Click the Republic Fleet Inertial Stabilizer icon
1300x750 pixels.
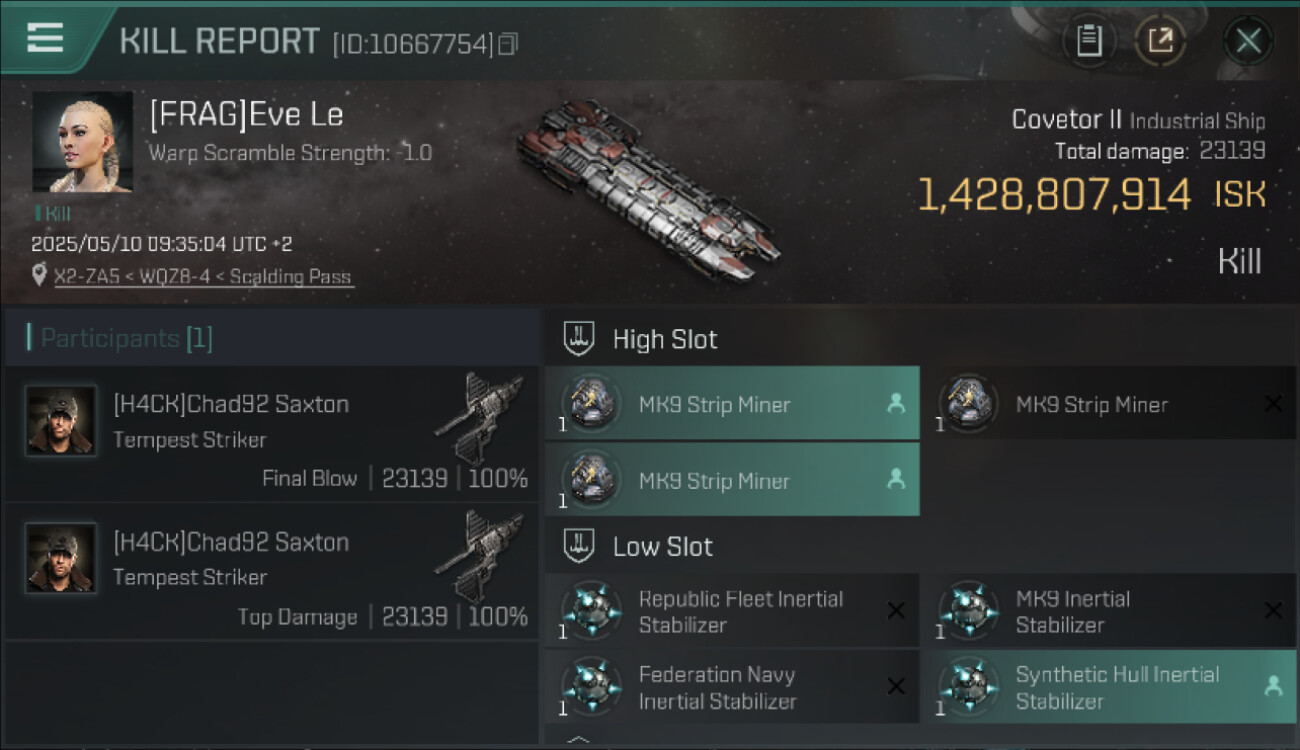591,610
